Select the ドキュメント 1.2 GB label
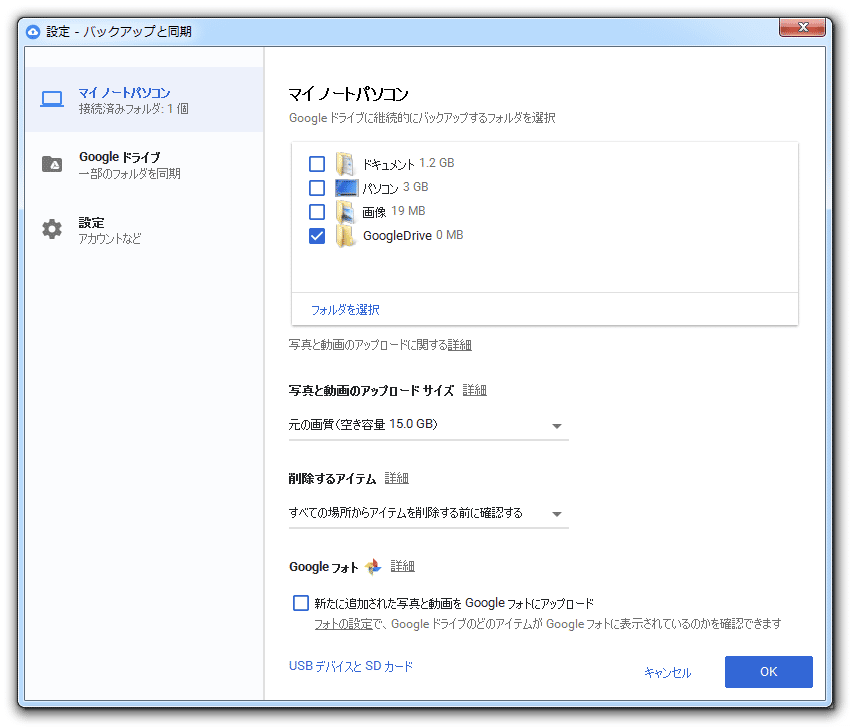The height and width of the screenshot is (728, 852). pos(408,164)
